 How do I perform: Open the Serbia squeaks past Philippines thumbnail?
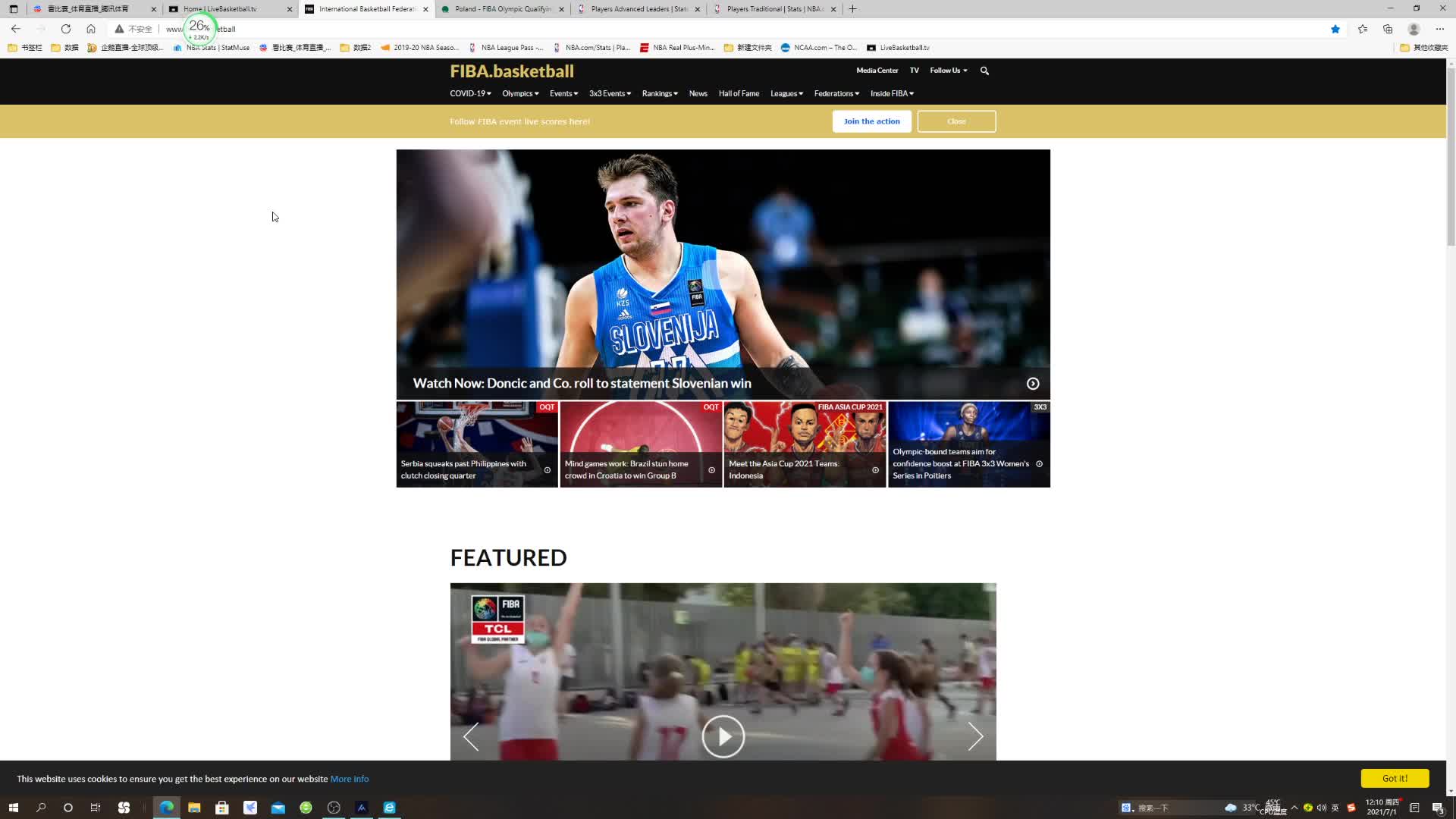[x=477, y=444]
